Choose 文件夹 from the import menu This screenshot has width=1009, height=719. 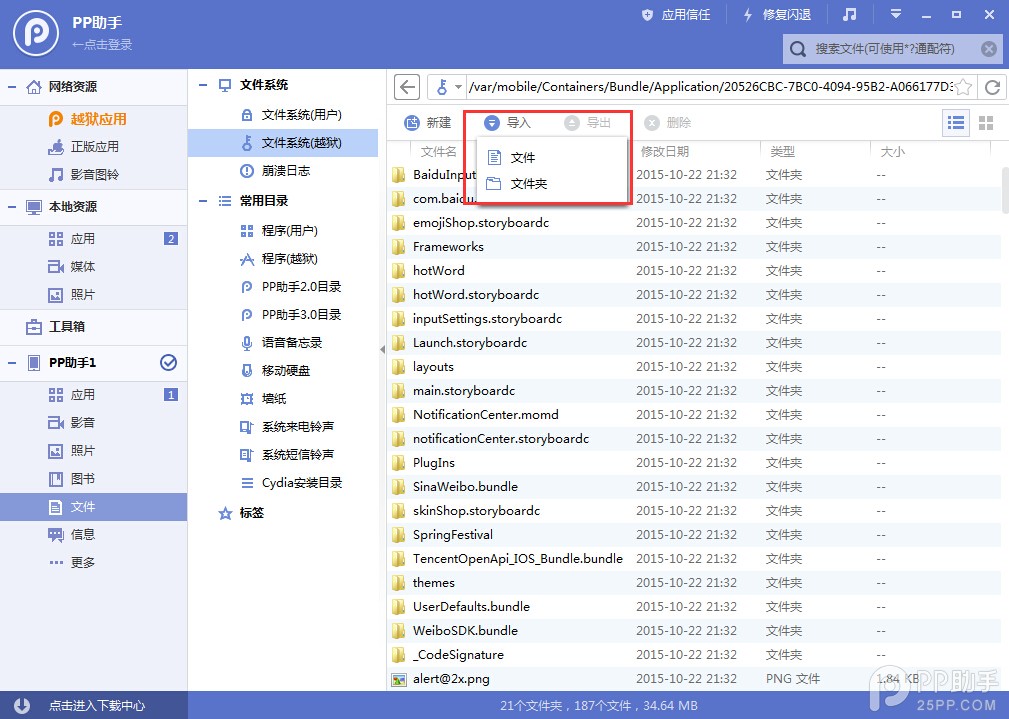point(553,183)
